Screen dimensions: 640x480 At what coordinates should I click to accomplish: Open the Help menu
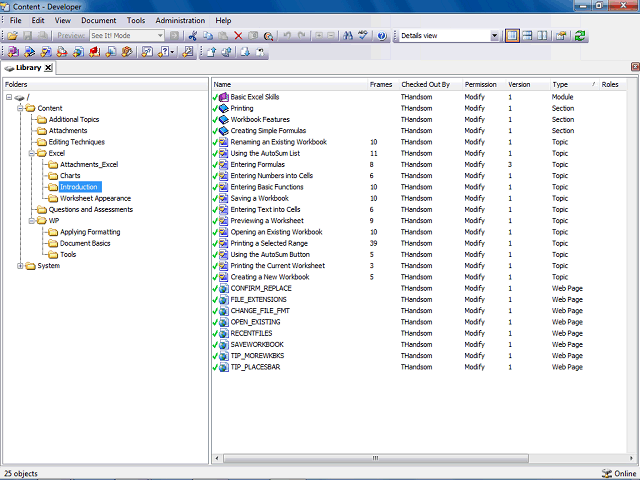(x=223, y=20)
